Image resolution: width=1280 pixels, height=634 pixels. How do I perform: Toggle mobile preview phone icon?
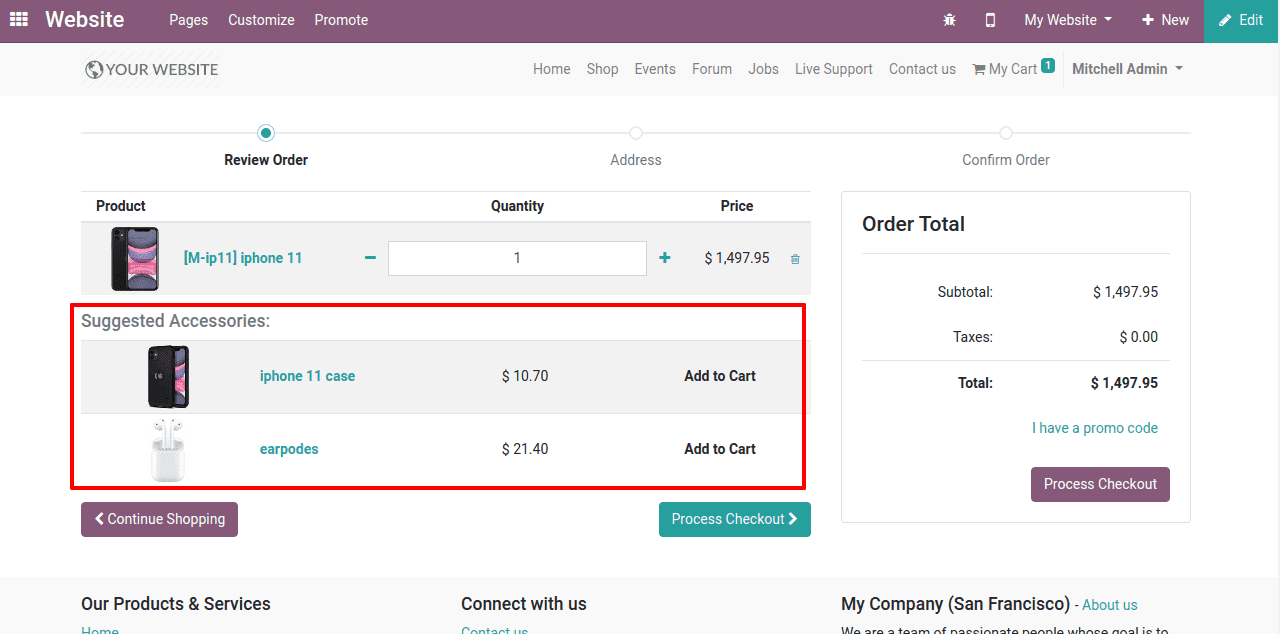[990, 20]
